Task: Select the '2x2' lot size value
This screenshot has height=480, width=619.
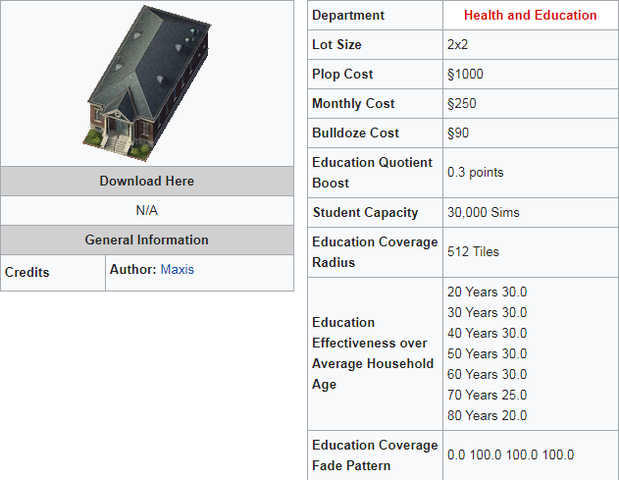Action: coord(458,44)
